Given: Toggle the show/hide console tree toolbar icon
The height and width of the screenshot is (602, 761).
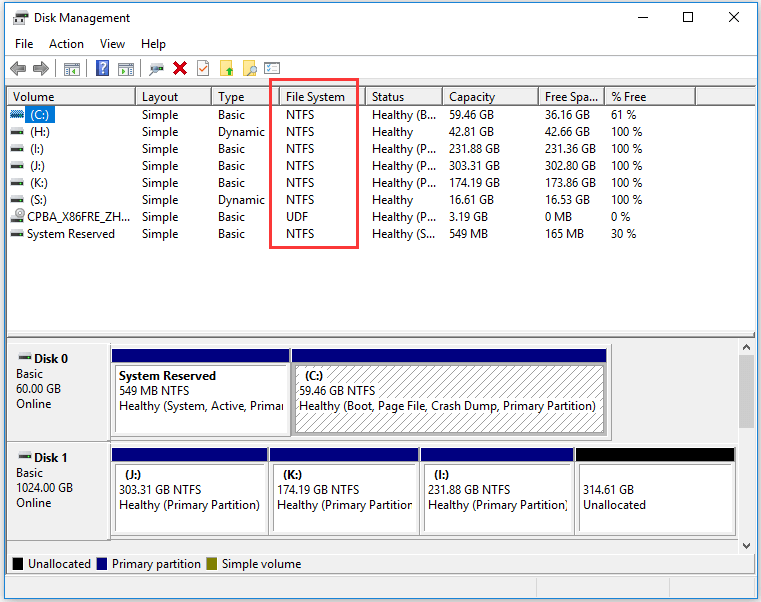Looking at the screenshot, I should click(72, 69).
